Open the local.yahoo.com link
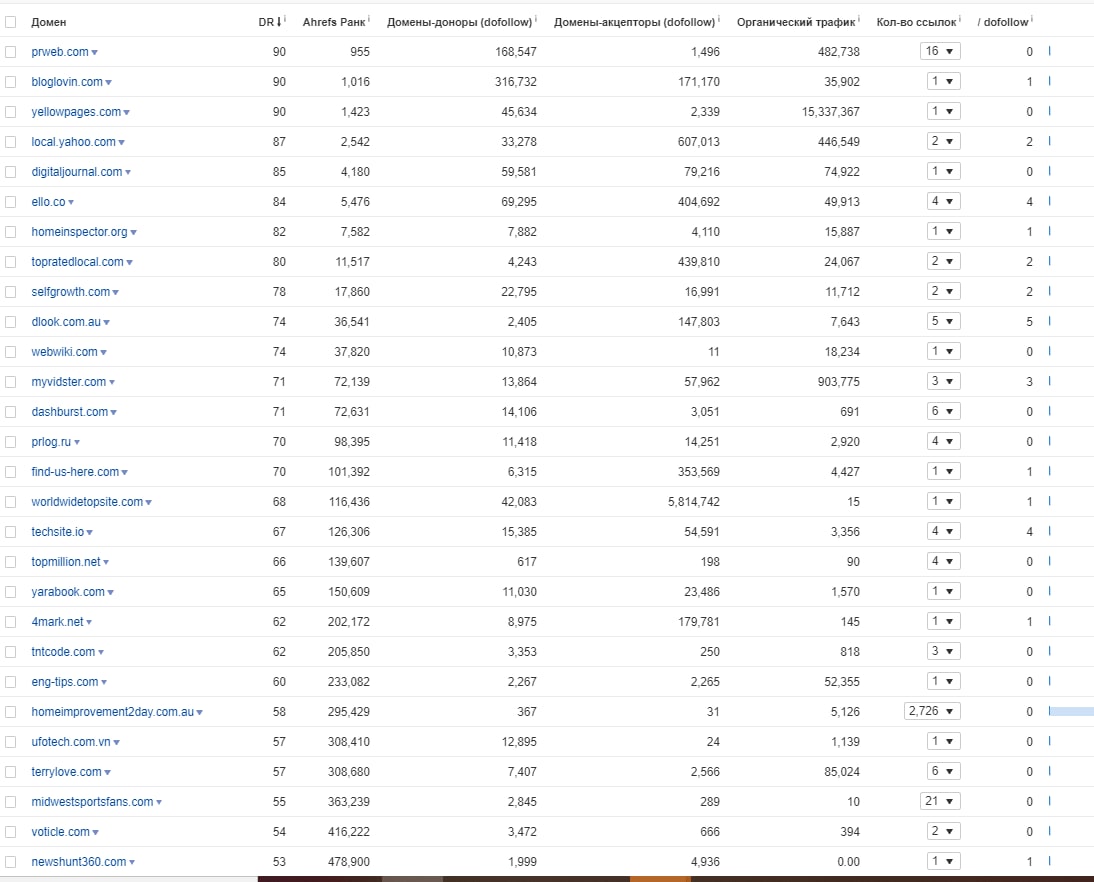This screenshot has height=882, width=1094. [73, 142]
